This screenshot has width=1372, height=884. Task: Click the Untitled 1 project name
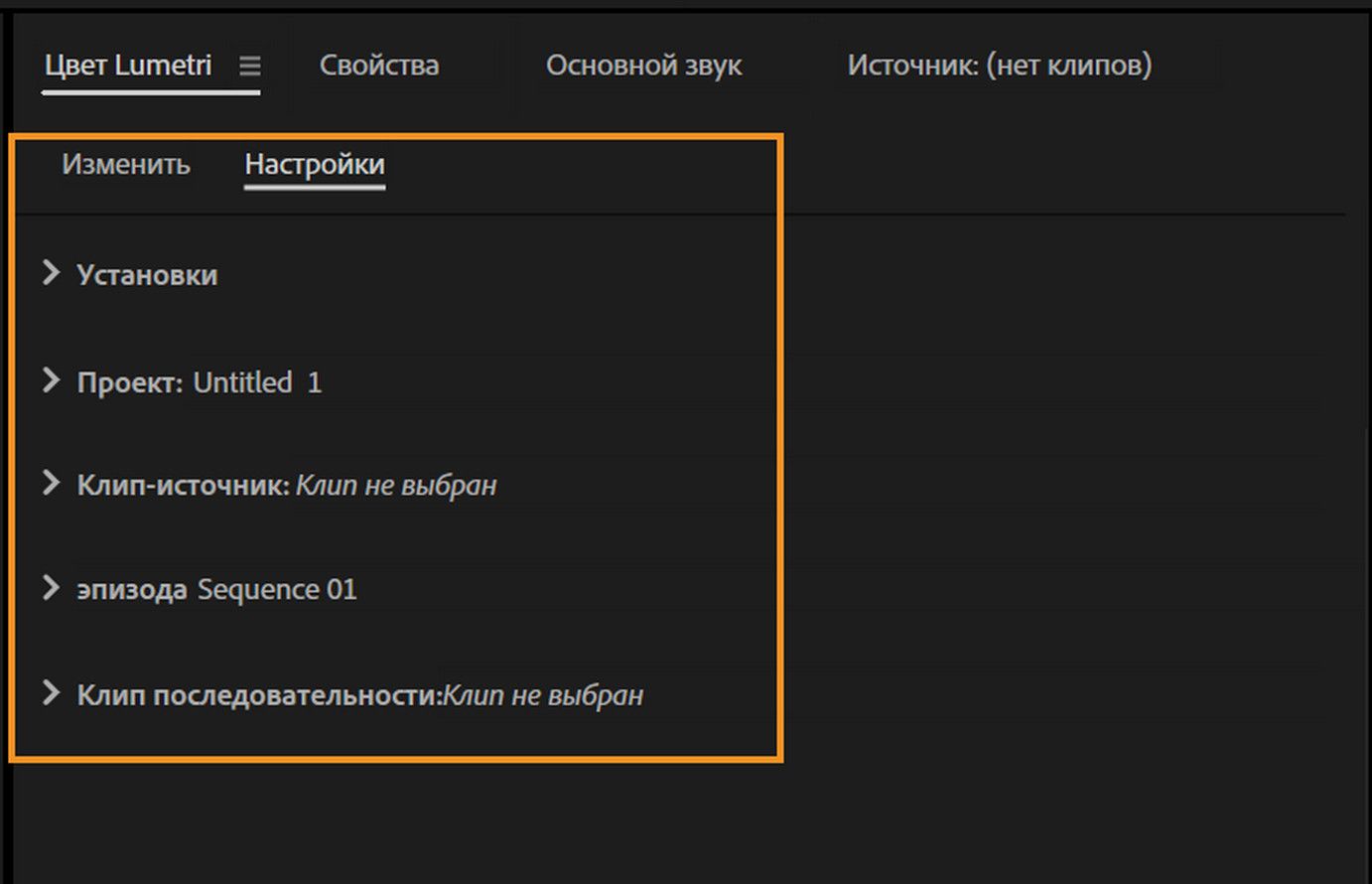(256, 381)
